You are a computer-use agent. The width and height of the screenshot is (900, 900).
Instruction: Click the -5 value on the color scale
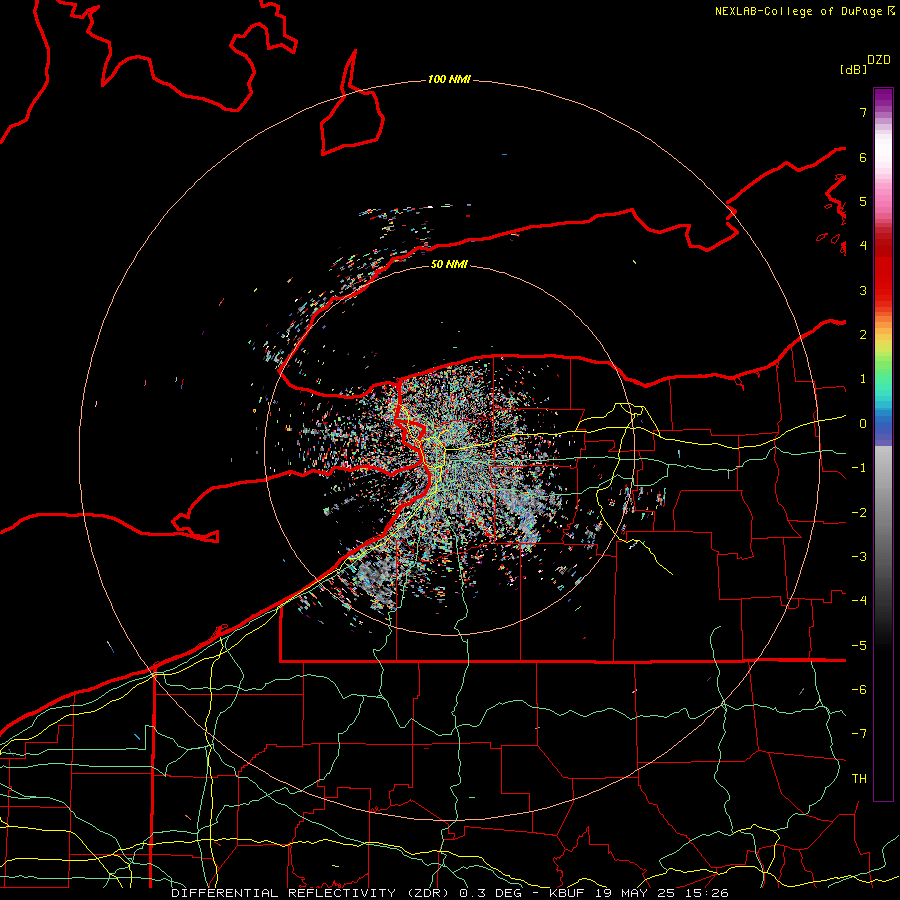(x=859, y=646)
